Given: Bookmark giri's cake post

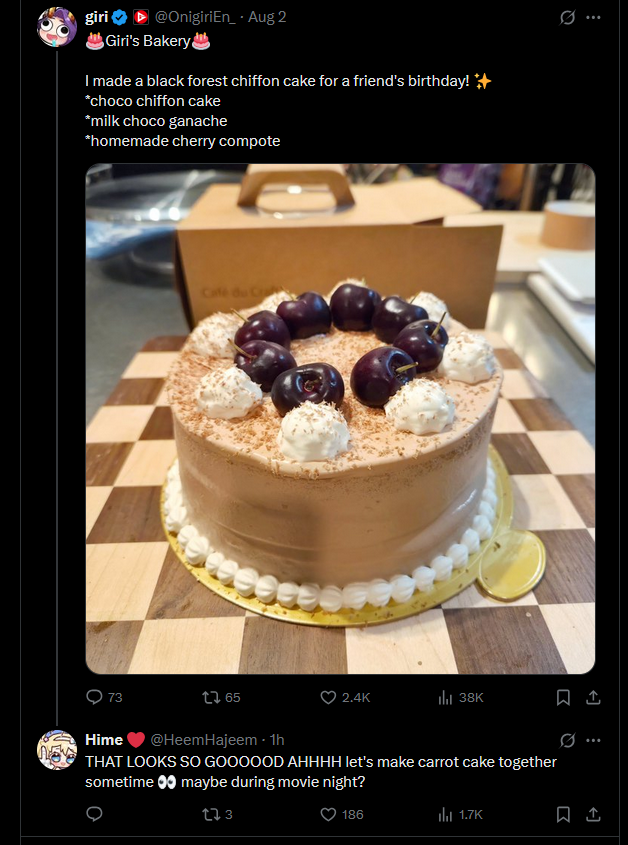Looking at the screenshot, I should tap(563, 697).
